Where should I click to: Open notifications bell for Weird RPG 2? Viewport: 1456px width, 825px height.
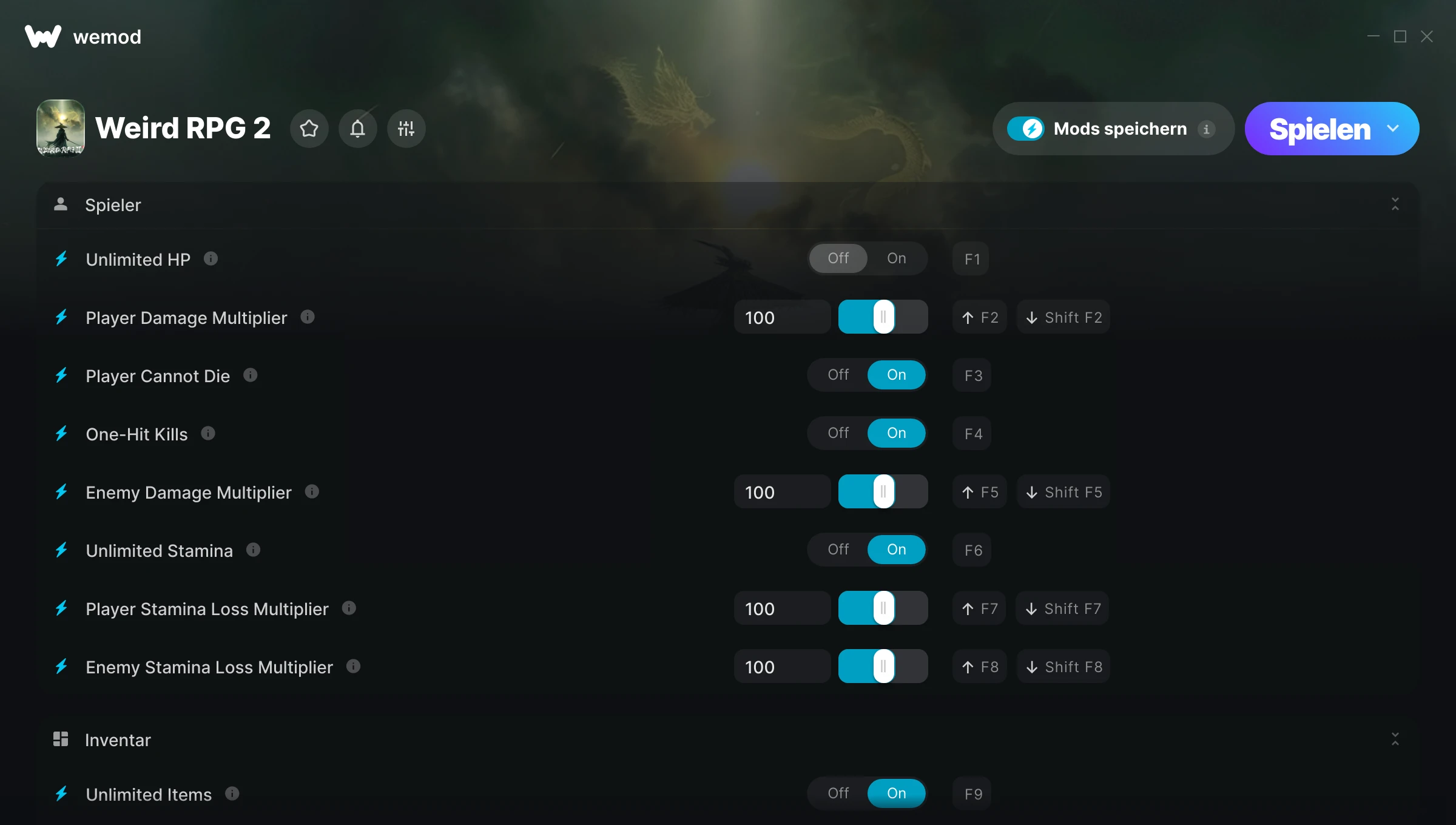click(358, 129)
